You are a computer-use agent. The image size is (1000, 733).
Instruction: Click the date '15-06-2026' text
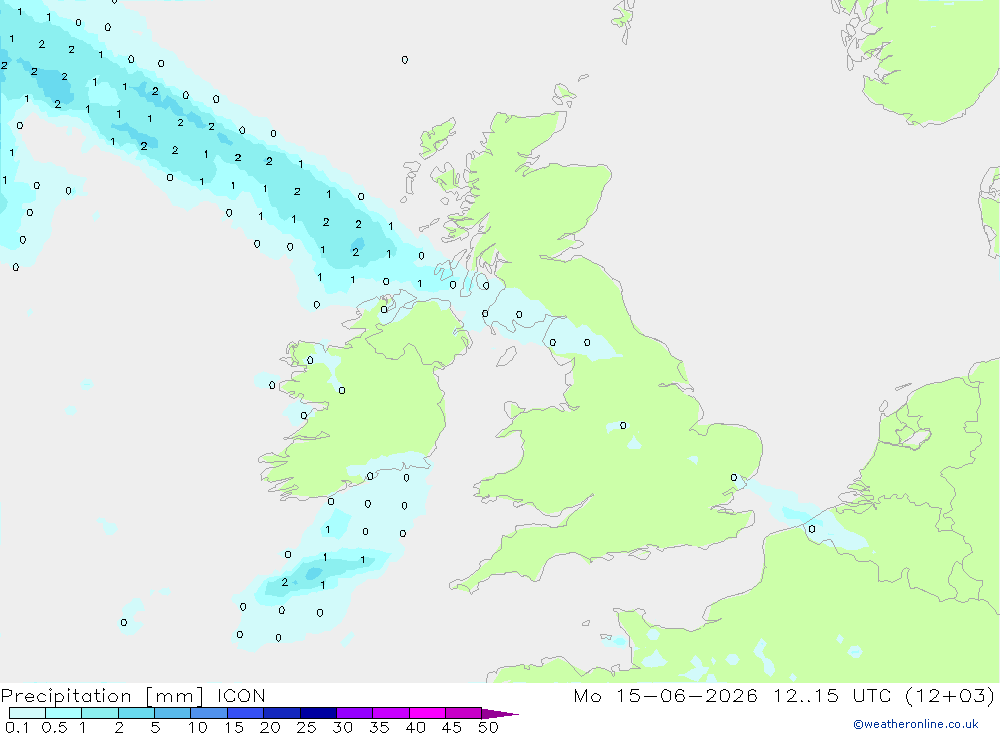pos(686,695)
